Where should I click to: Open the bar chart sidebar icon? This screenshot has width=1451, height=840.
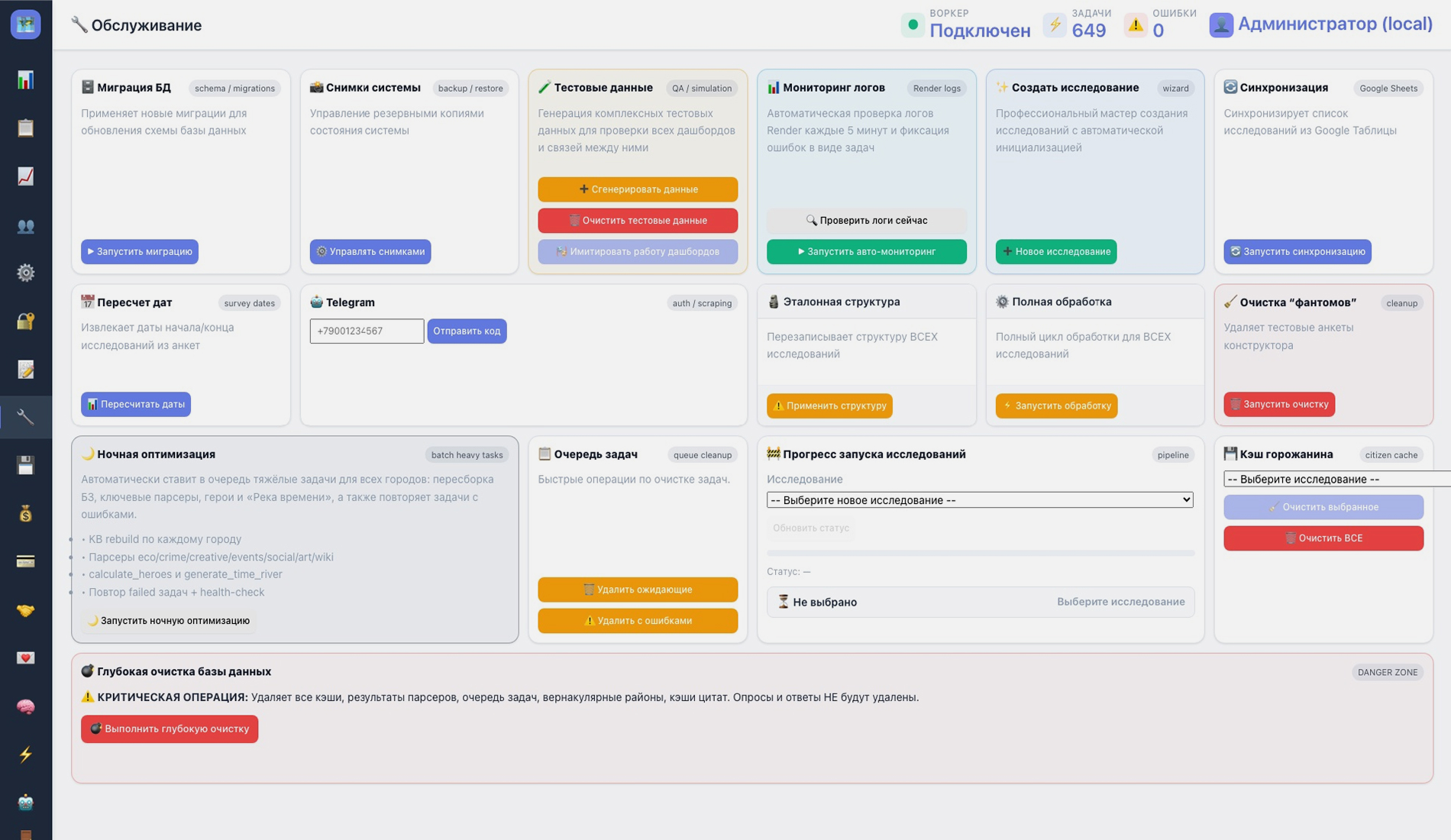point(25,80)
